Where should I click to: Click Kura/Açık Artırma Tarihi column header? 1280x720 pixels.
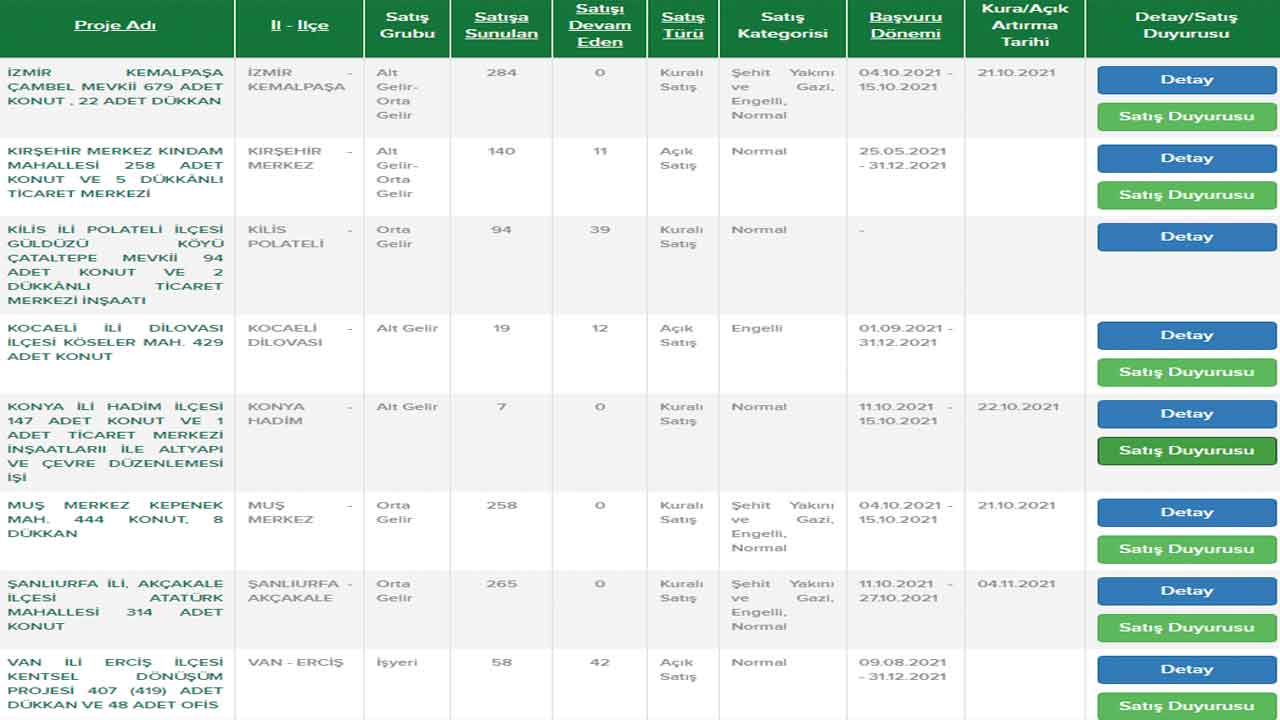1025,25
